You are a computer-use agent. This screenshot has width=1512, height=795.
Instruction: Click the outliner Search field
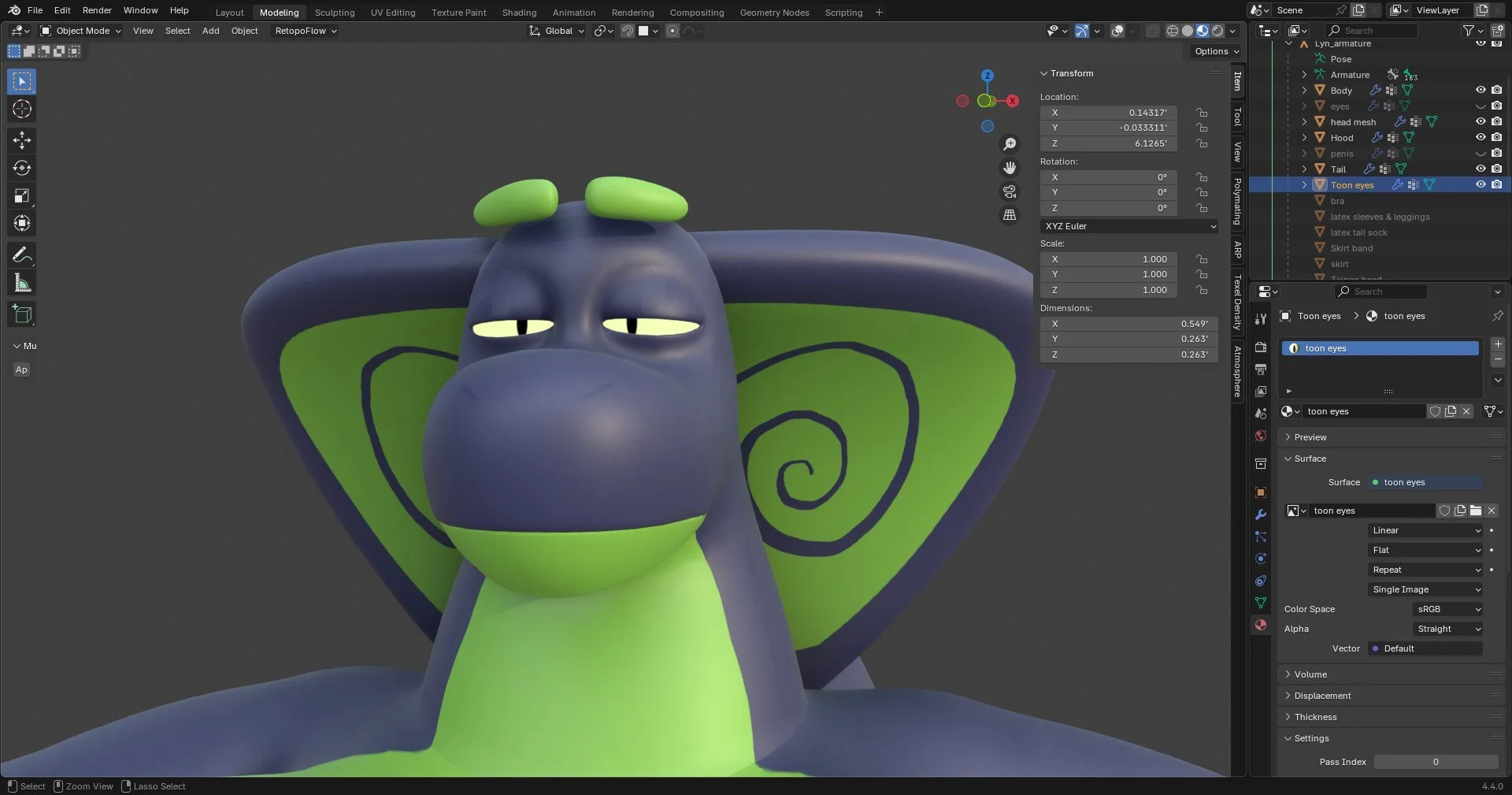click(1370, 31)
